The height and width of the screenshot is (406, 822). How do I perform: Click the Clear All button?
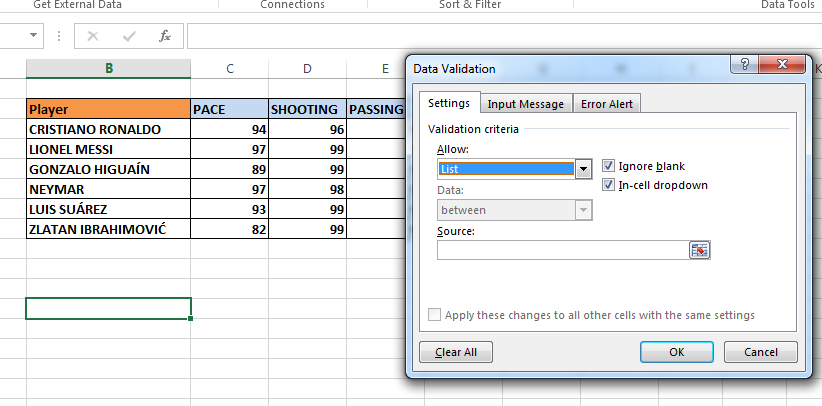456,352
